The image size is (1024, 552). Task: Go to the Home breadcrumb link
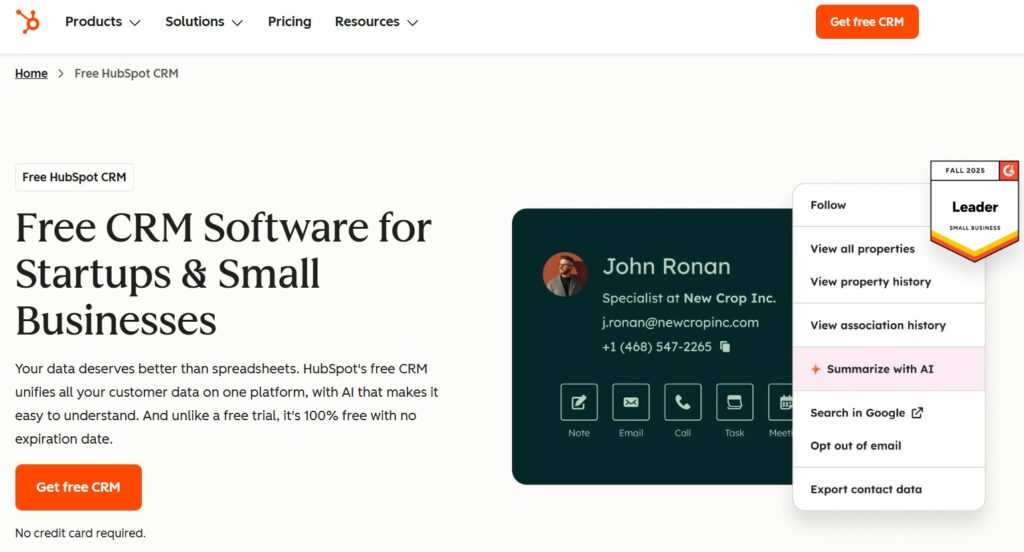point(31,74)
